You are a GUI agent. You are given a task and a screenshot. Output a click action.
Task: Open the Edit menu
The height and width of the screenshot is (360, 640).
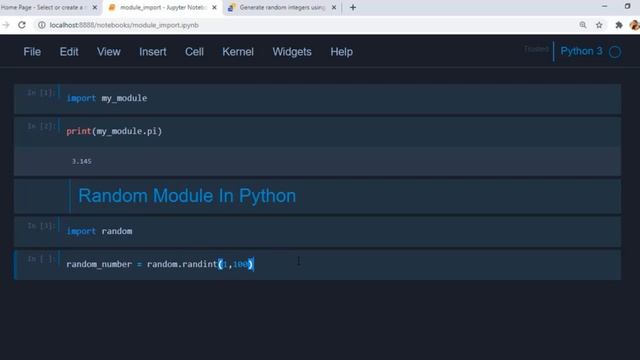(x=69, y=52)
